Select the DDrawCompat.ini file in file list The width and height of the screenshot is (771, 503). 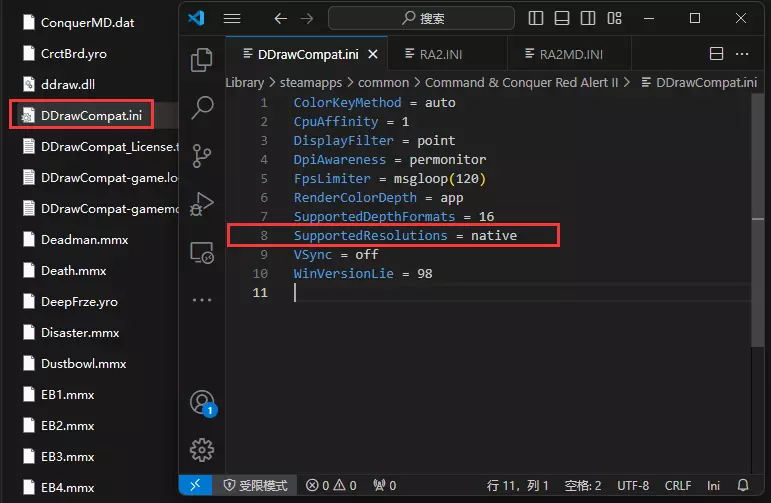pos(91,116)
